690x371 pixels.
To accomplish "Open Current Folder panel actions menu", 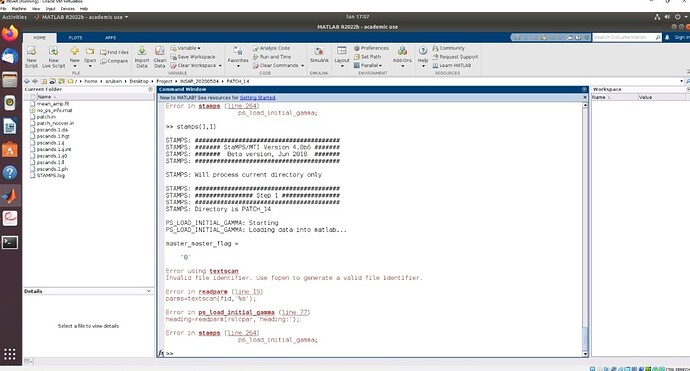I will pyautogui.click(x=150, y=89).
